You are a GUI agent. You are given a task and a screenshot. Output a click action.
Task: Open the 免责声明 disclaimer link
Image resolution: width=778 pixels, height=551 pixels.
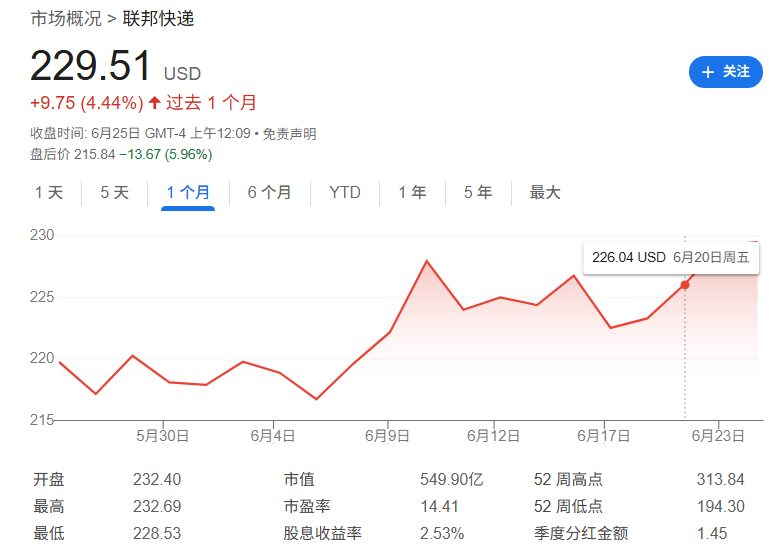tap(289, 134)
